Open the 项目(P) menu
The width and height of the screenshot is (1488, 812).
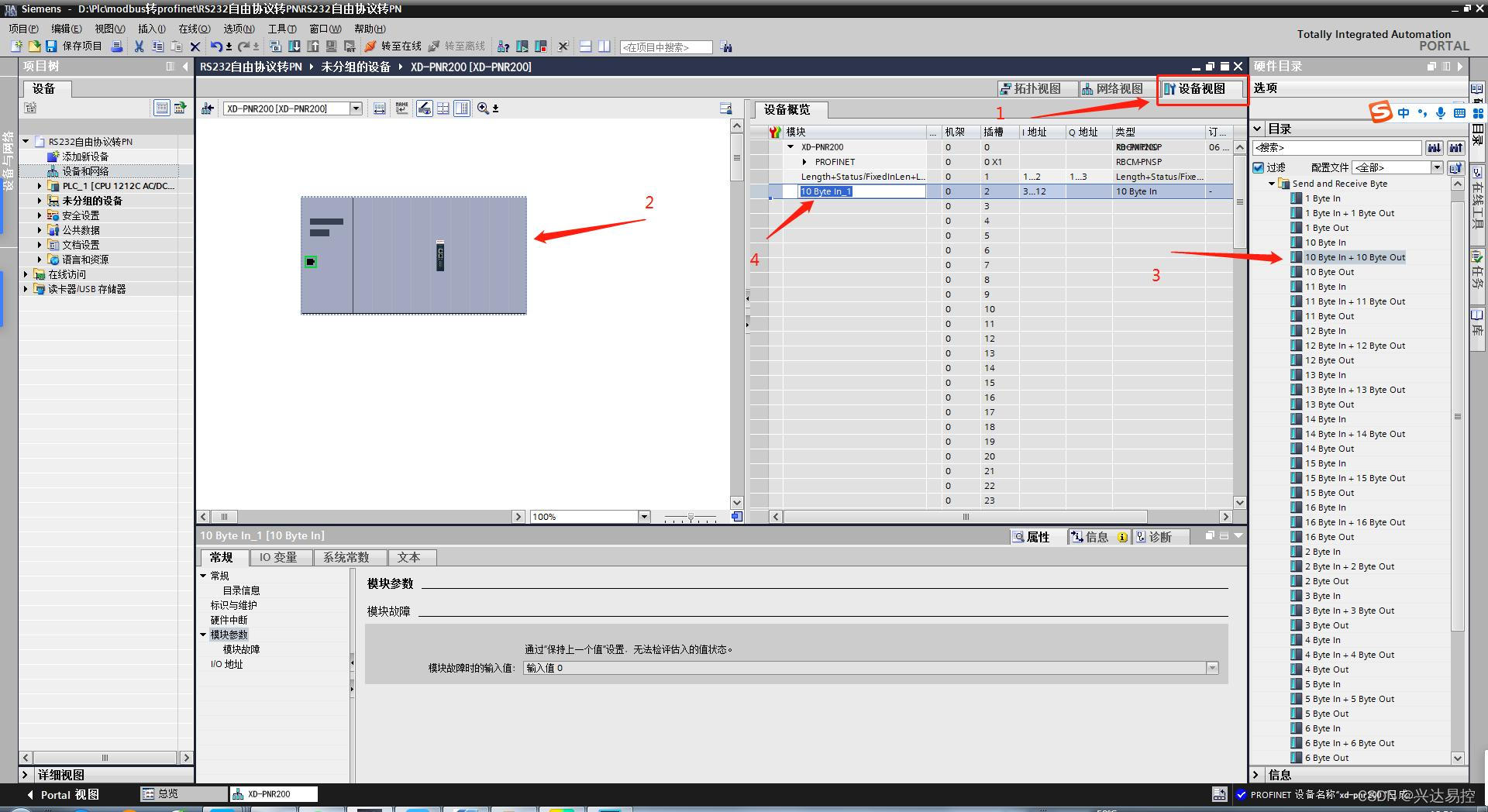point(23,29)
